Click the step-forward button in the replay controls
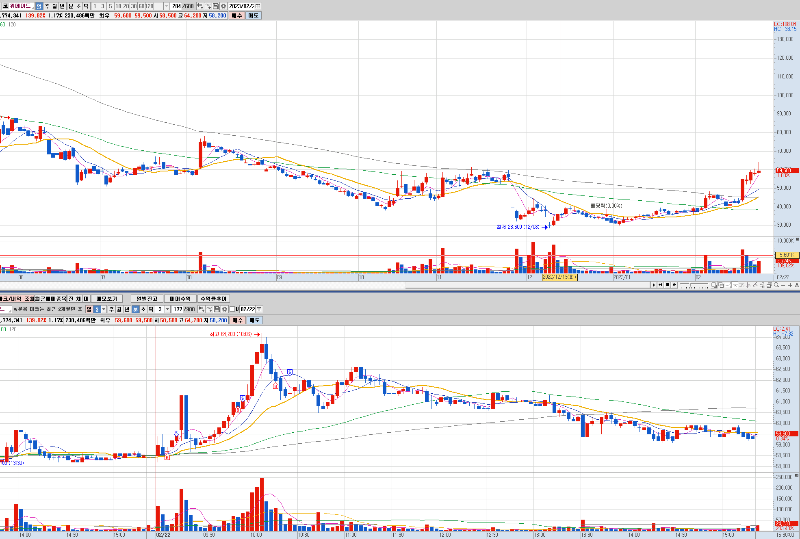The height and width of the screenshot is (539, 800). pyautogui.click(x=661, y=285)
